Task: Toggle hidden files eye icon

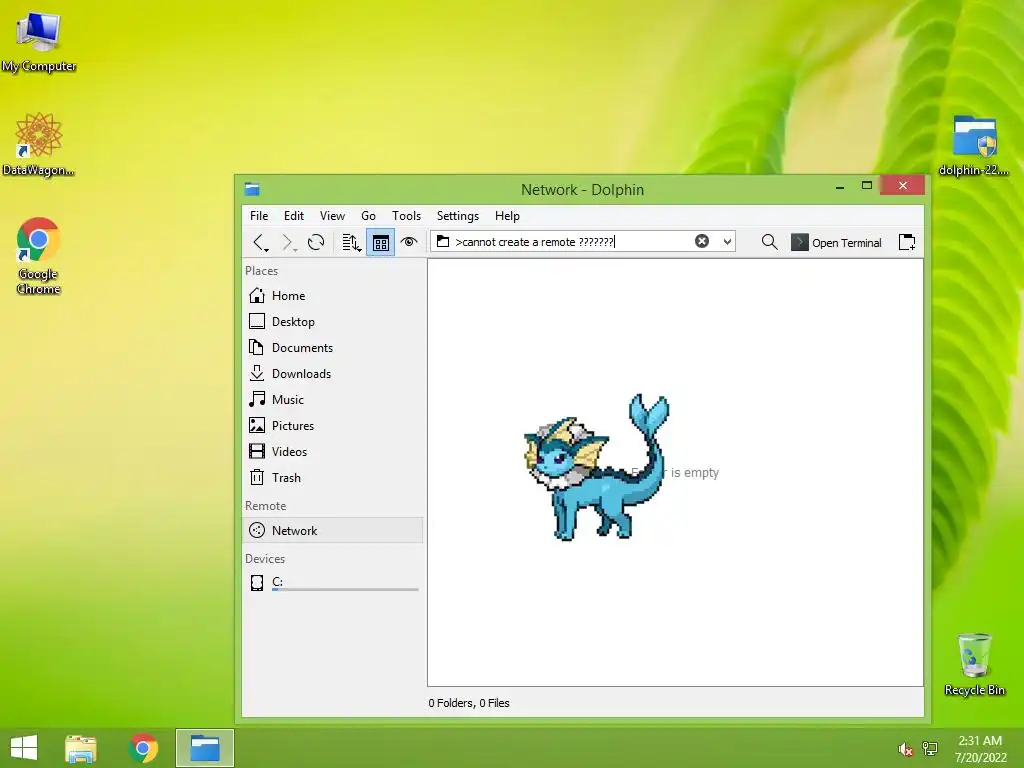Action: pyautogui.click(x=409, y=242)
